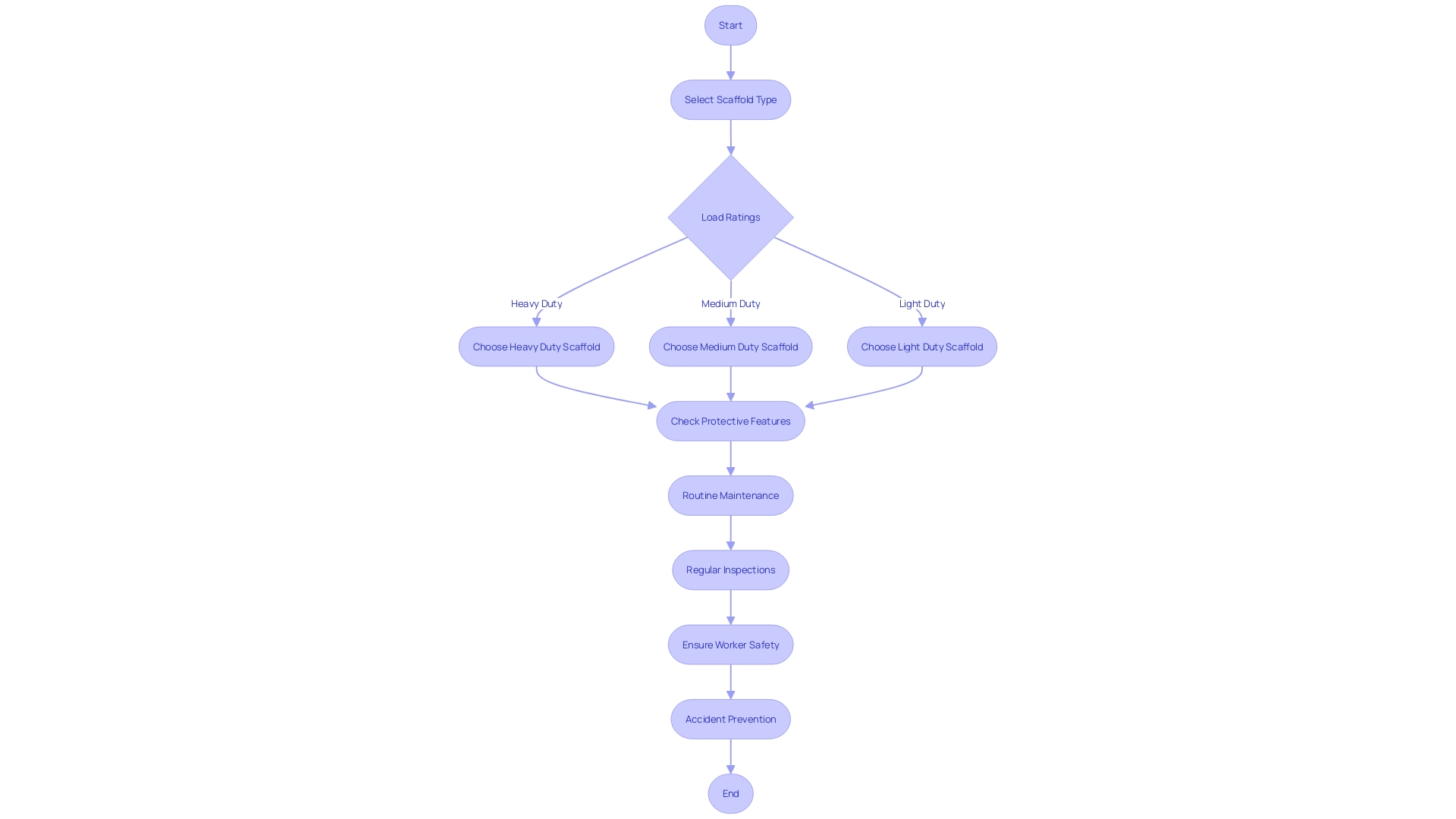Select the Routine Maintenance process node

(730, 495)
